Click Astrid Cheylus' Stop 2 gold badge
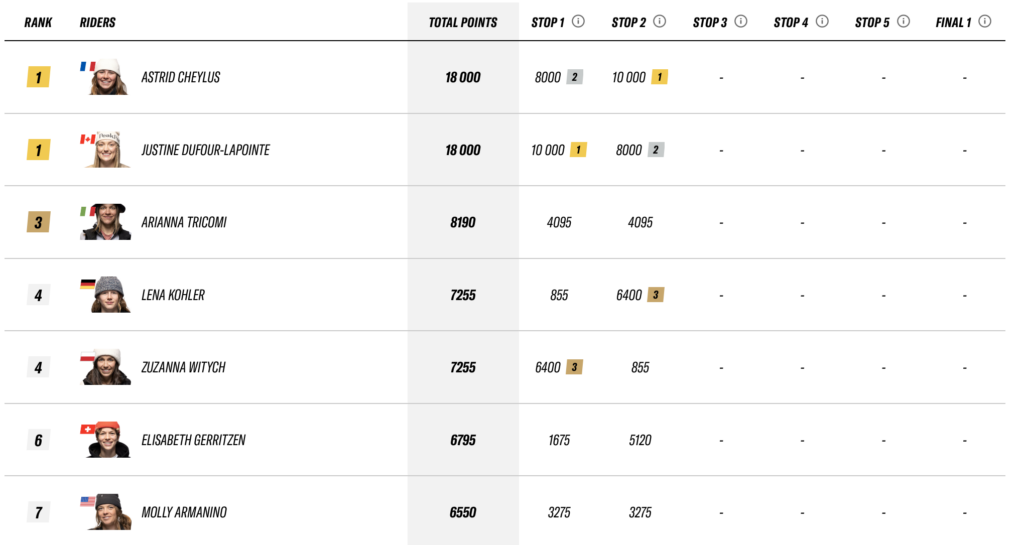This screenshot has width=1024, height=545. tap(660, 77)
